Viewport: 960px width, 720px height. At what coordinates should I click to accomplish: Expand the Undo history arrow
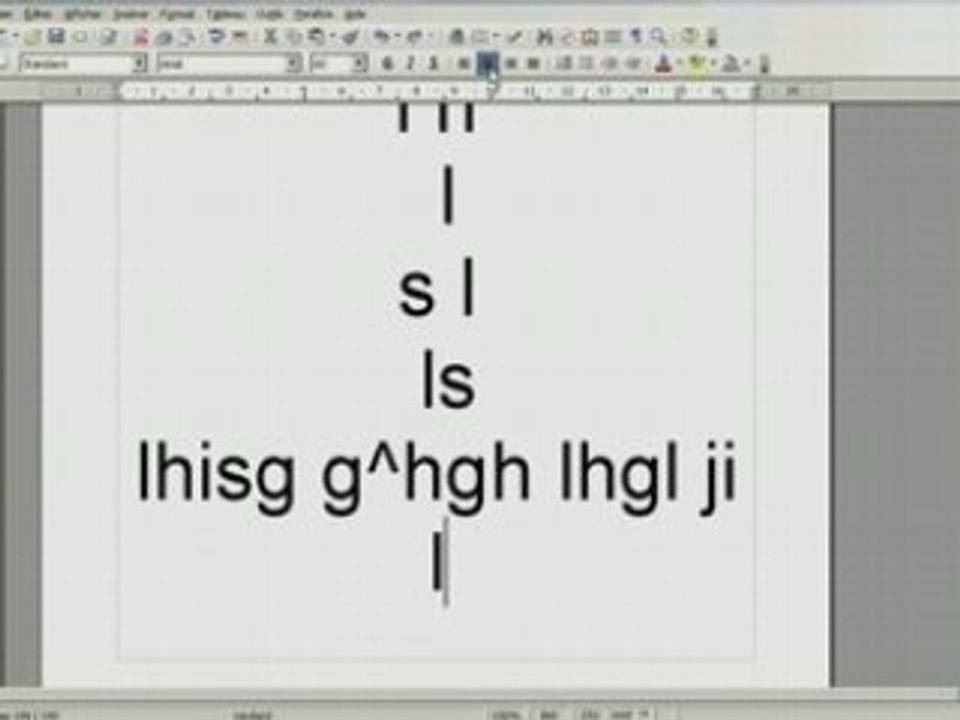click(x=396, y=37)
